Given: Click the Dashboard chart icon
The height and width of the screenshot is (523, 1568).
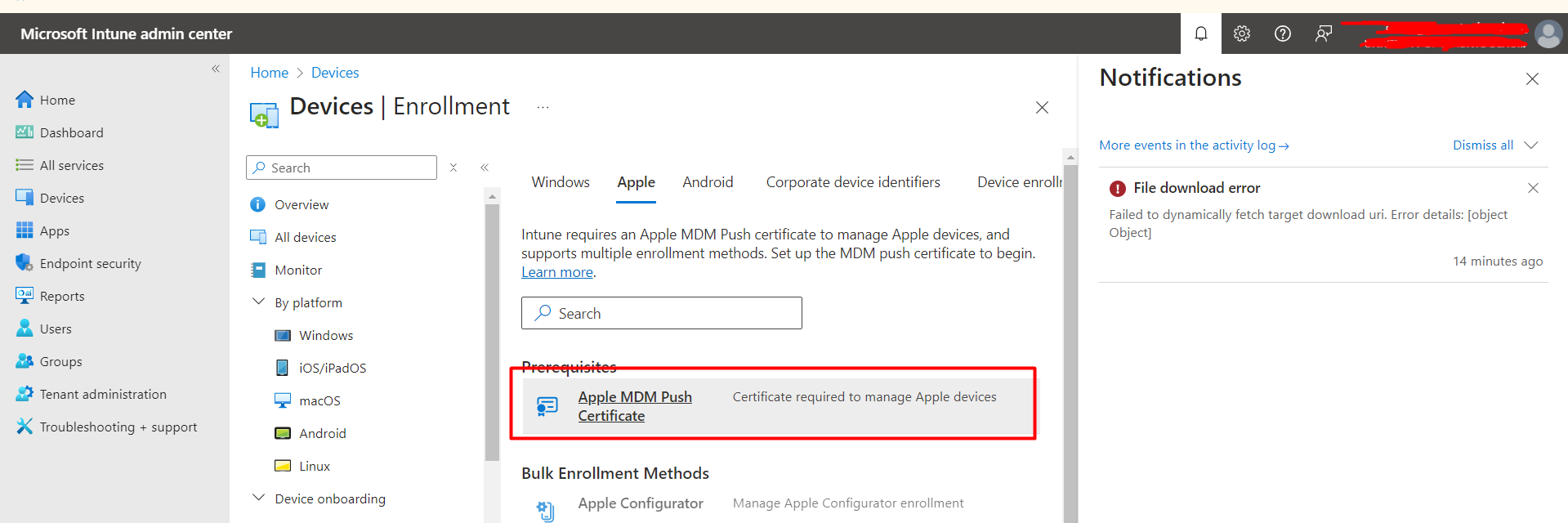Looking at the screenshot, I should click(x=25, y=132).
